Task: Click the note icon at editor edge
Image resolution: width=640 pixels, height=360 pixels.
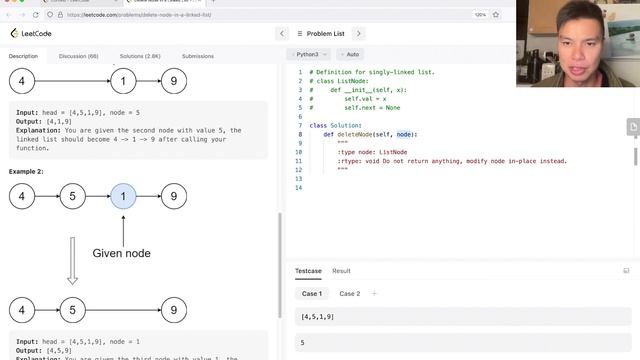Action: point(633,127)
